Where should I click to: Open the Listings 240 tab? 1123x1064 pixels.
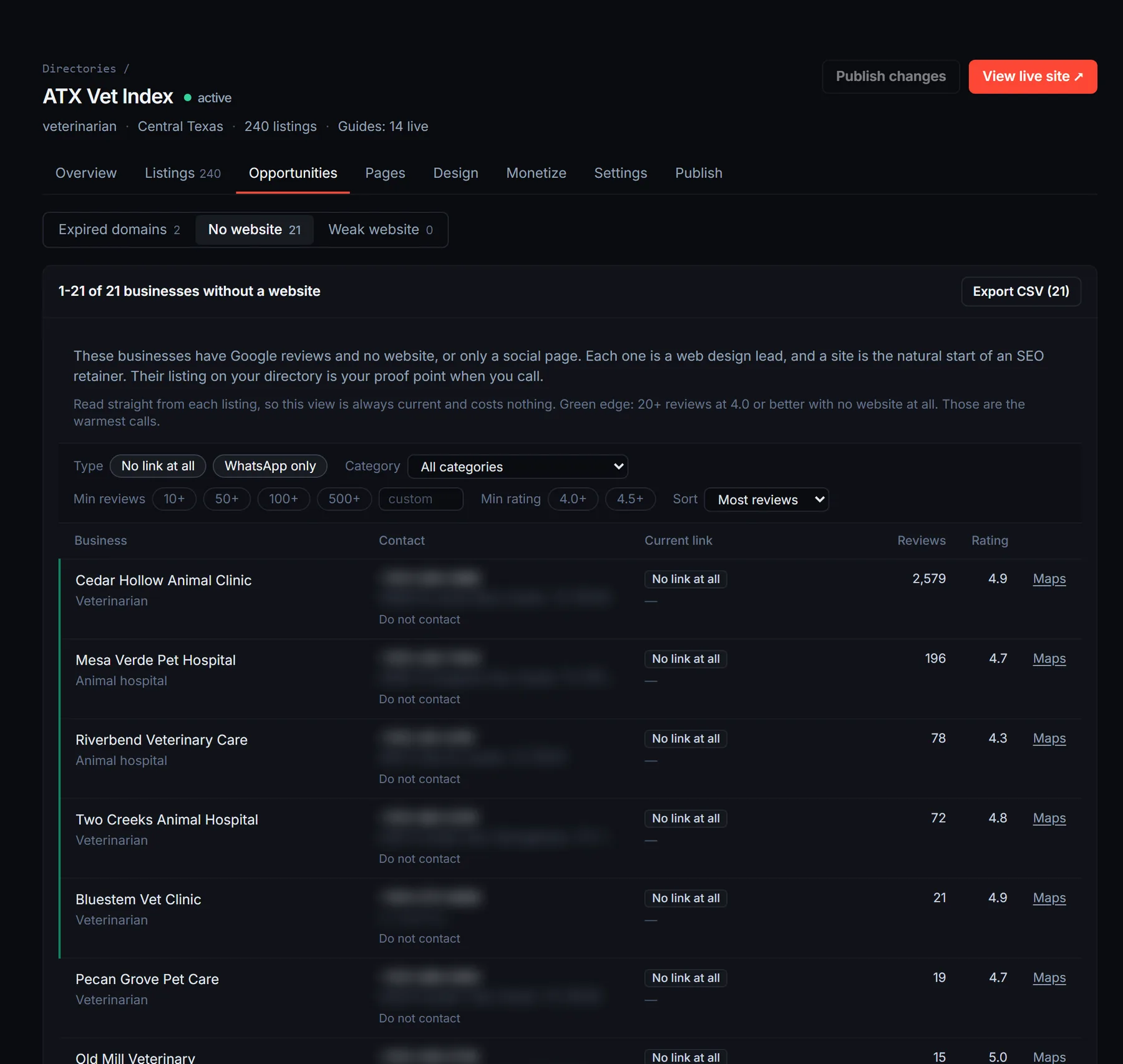183,173
